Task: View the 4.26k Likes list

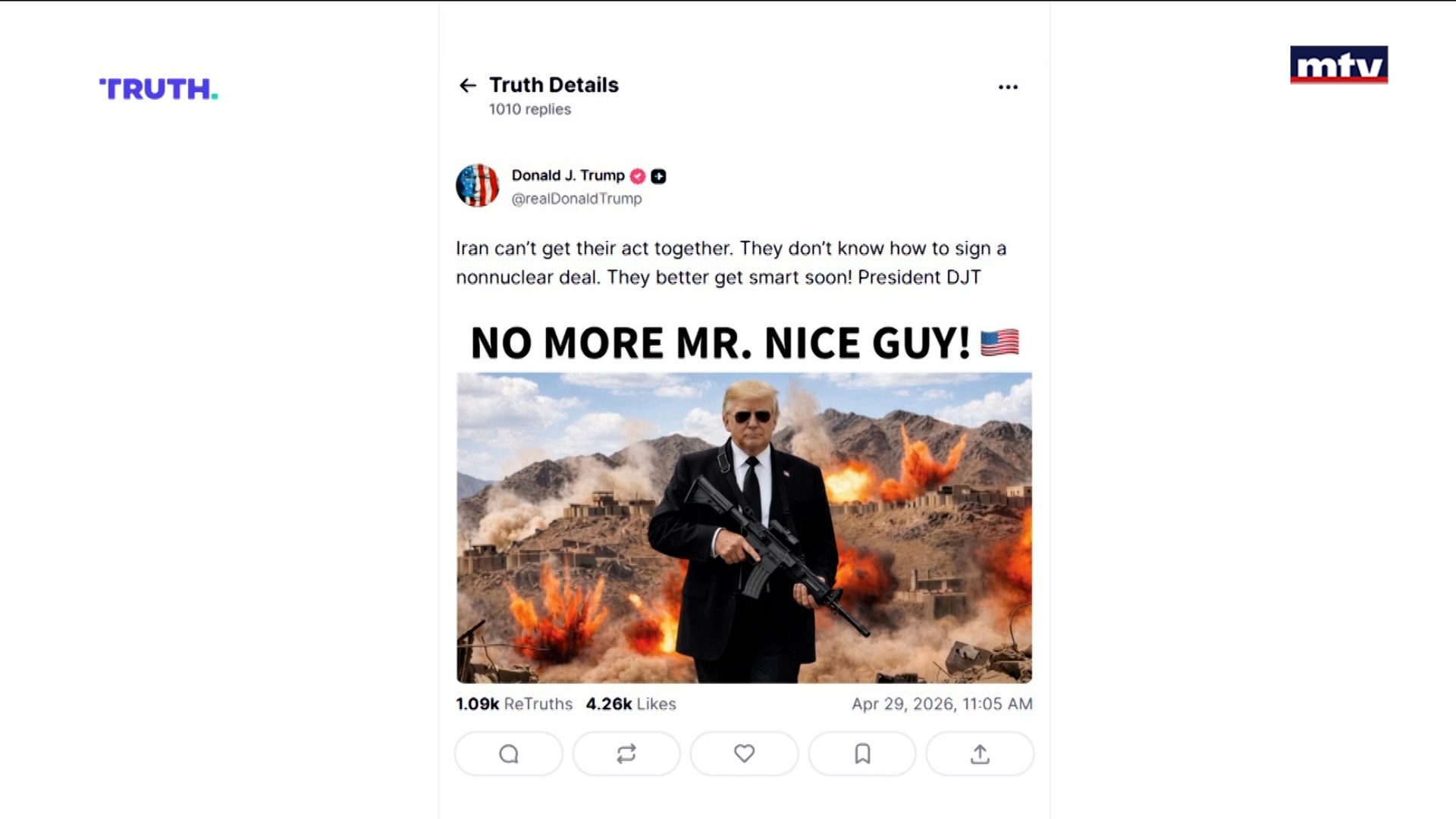Action: (x=631, y=704)
